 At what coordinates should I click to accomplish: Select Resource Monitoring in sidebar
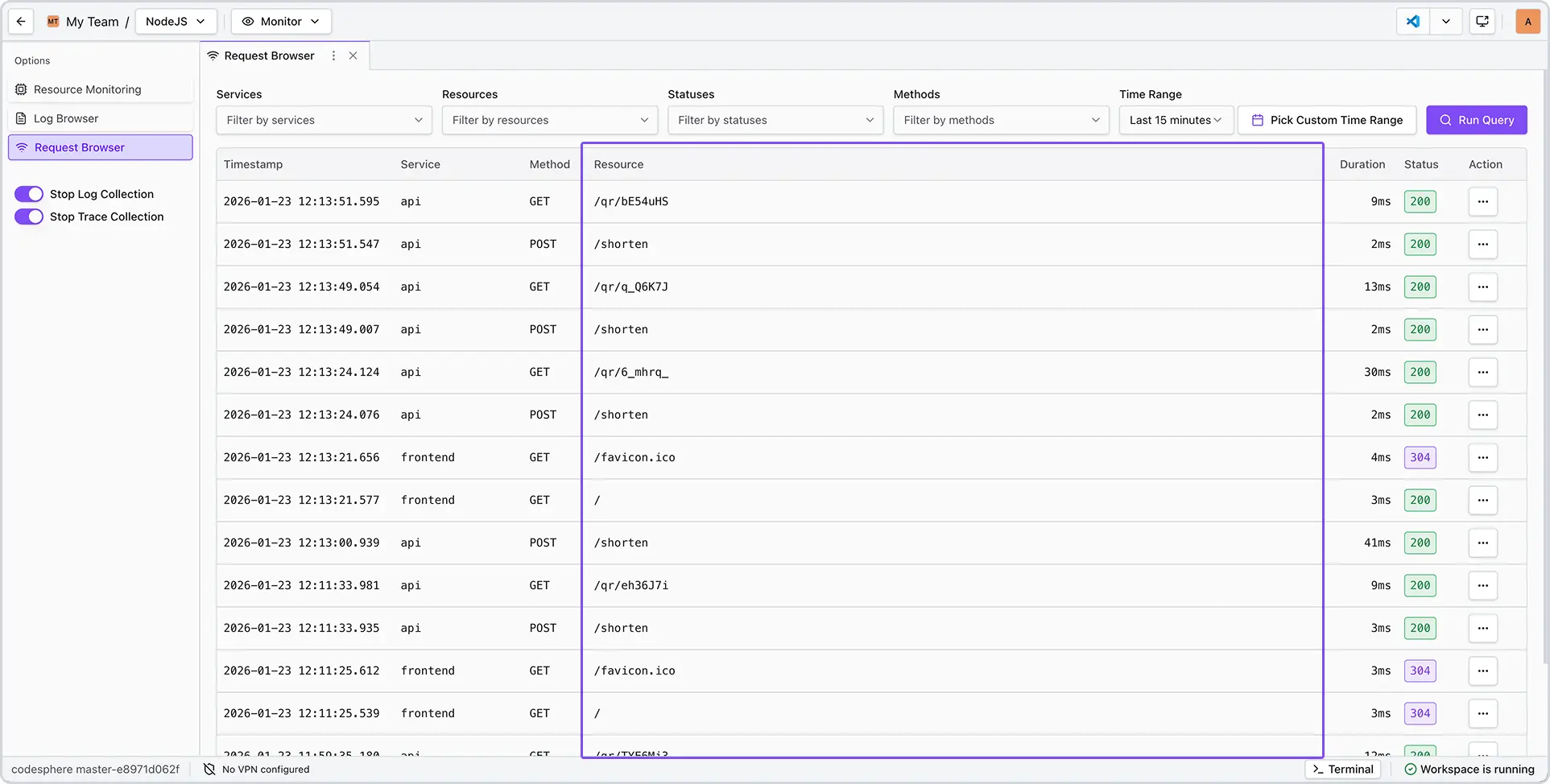point(87,89)
